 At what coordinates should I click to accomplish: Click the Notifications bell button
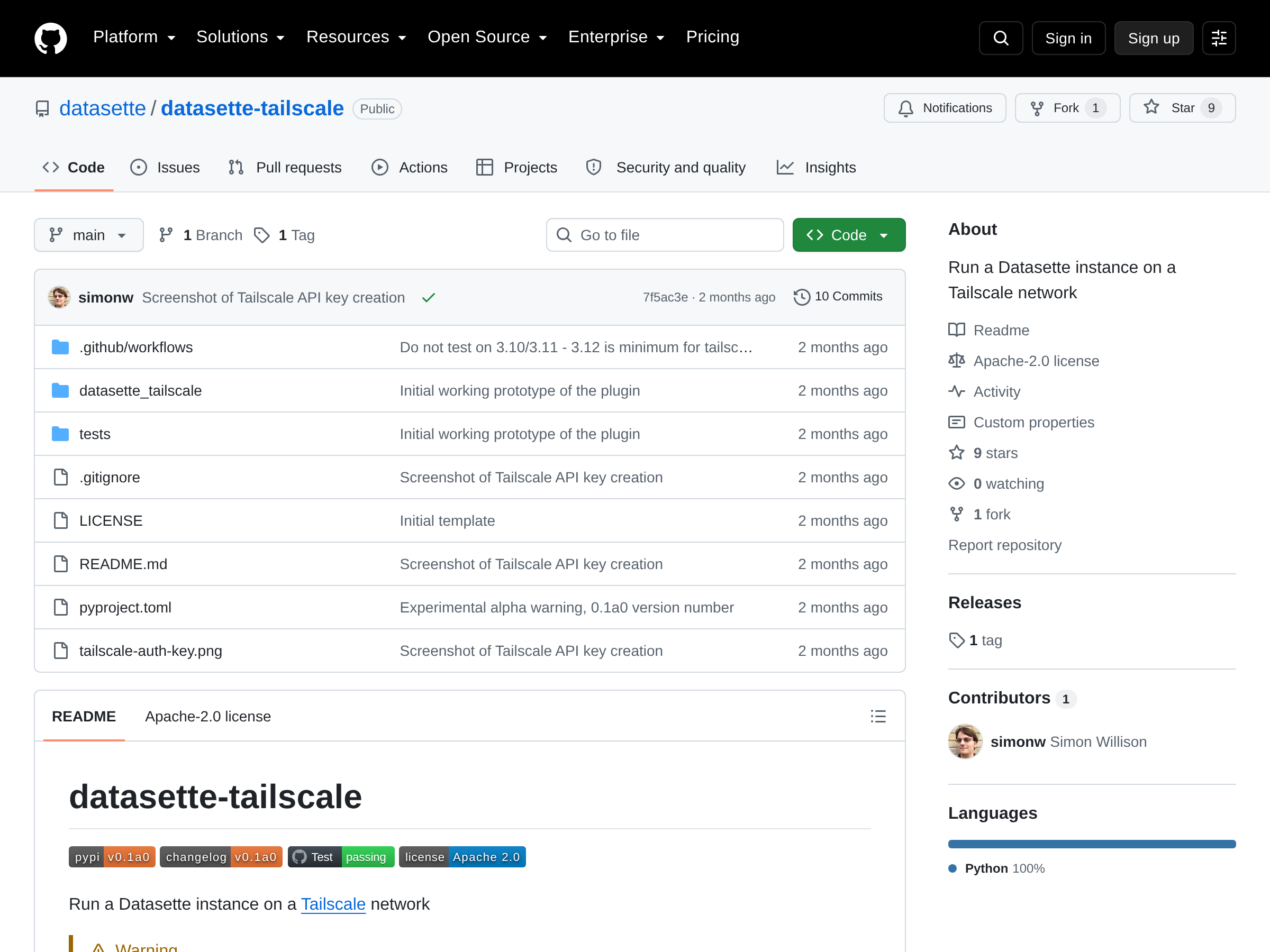pyautogui.click(x=945, y=108)
